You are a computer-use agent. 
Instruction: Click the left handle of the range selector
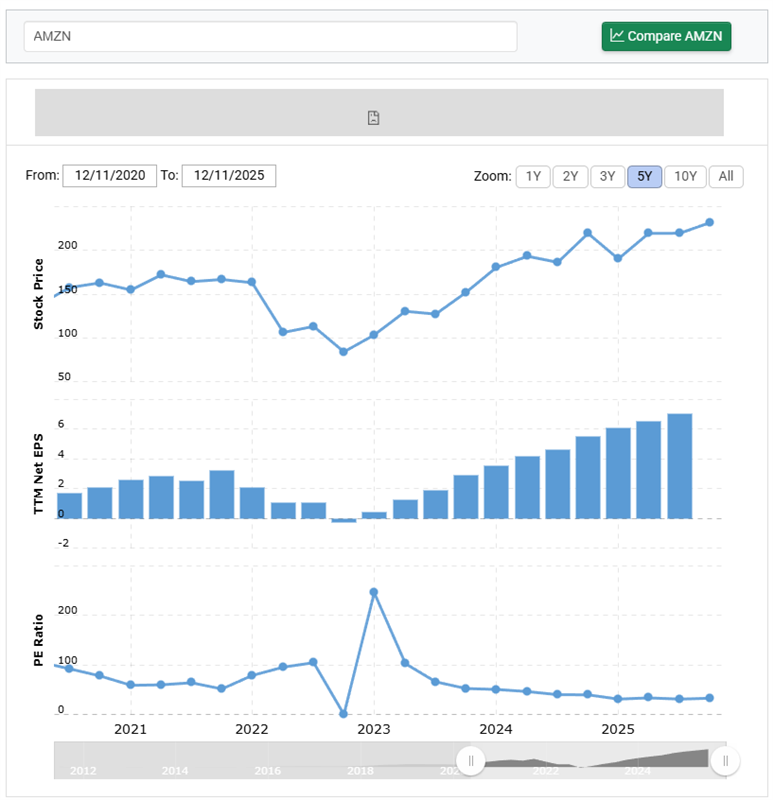(470, 760)
